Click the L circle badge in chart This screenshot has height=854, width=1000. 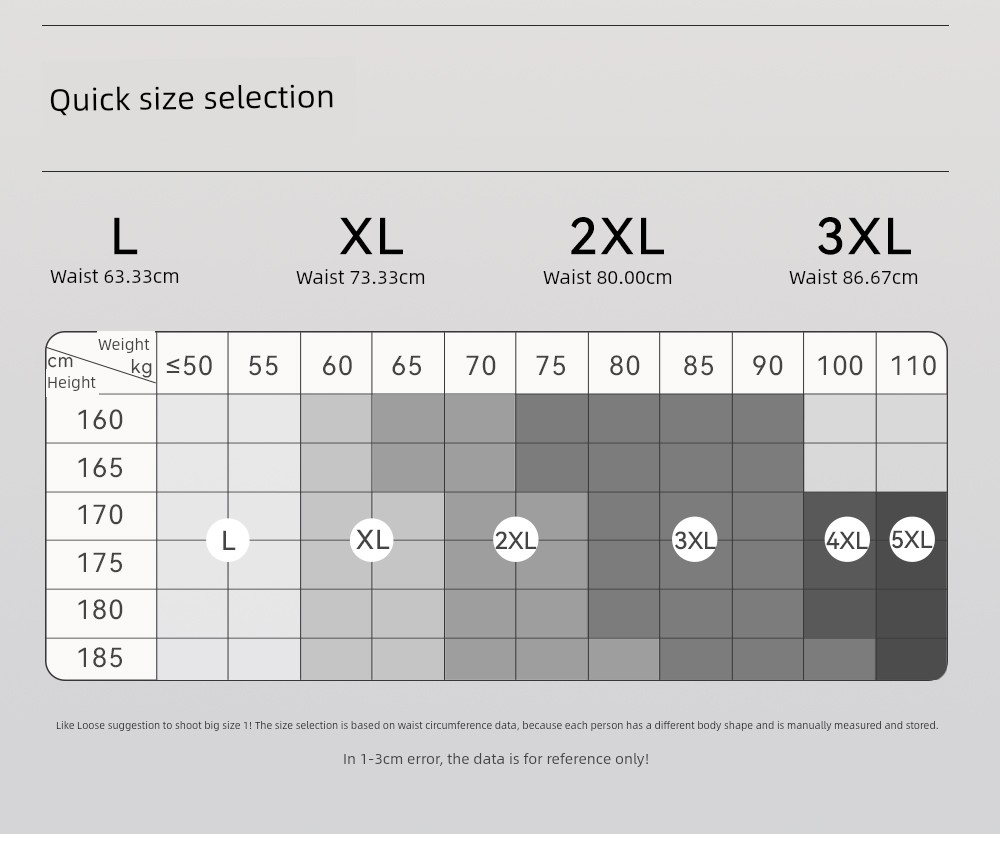pyautogui.click(x=228, y=540)
